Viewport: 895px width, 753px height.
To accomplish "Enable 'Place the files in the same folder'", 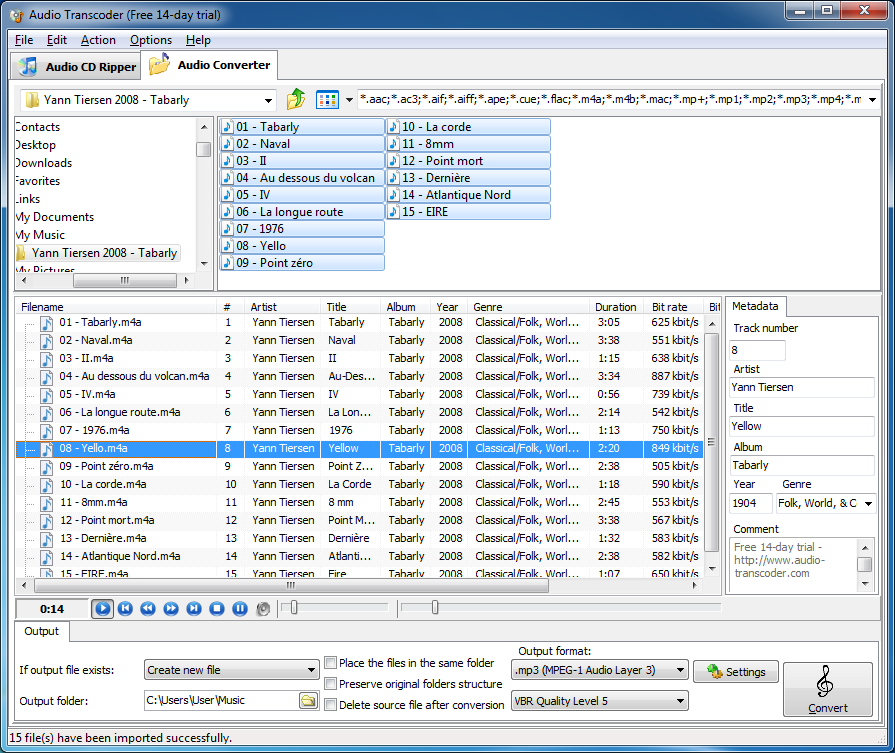I will tap(329, 663).
